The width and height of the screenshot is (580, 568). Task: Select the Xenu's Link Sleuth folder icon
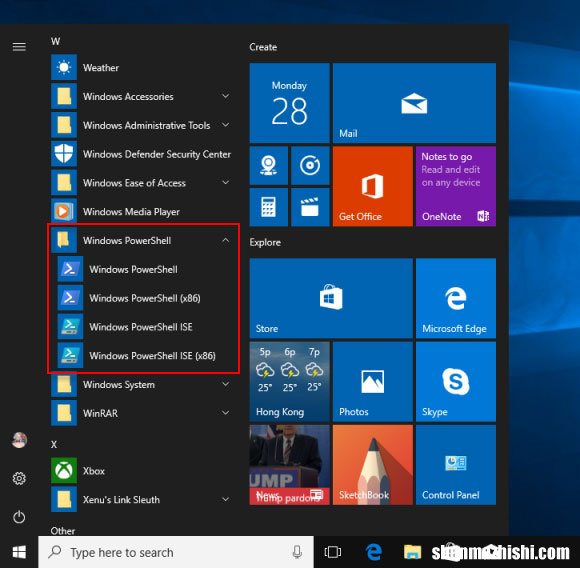pos(64,499)
